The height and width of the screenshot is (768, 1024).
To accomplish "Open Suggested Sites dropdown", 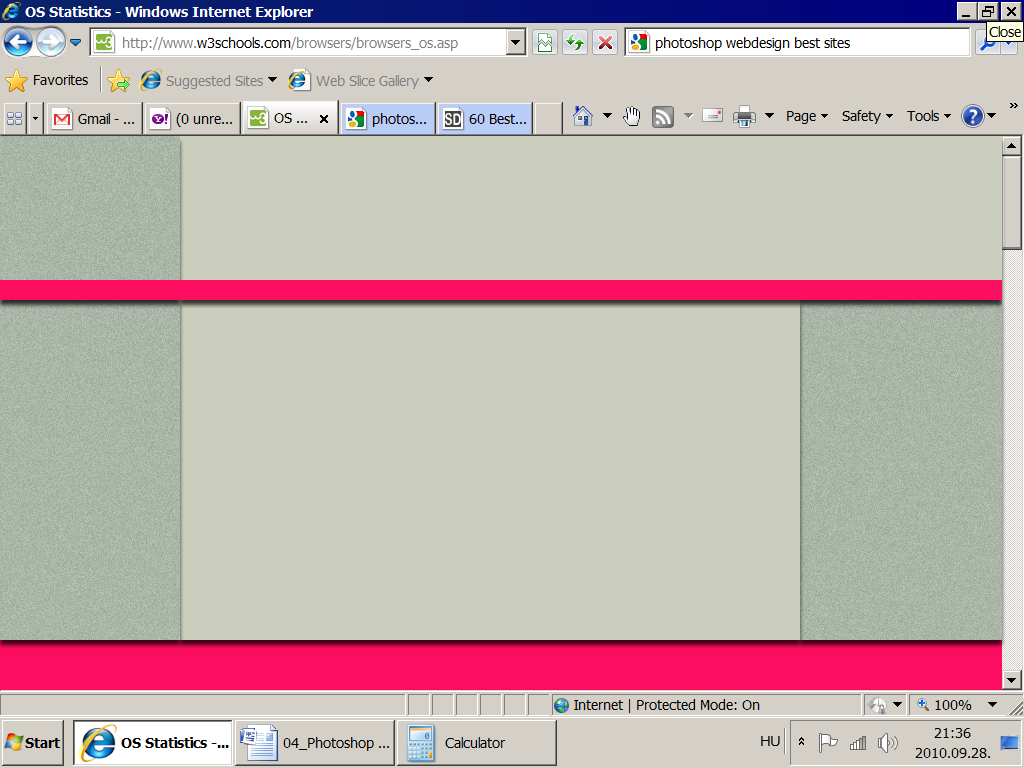I will click(x=209, y=80).
